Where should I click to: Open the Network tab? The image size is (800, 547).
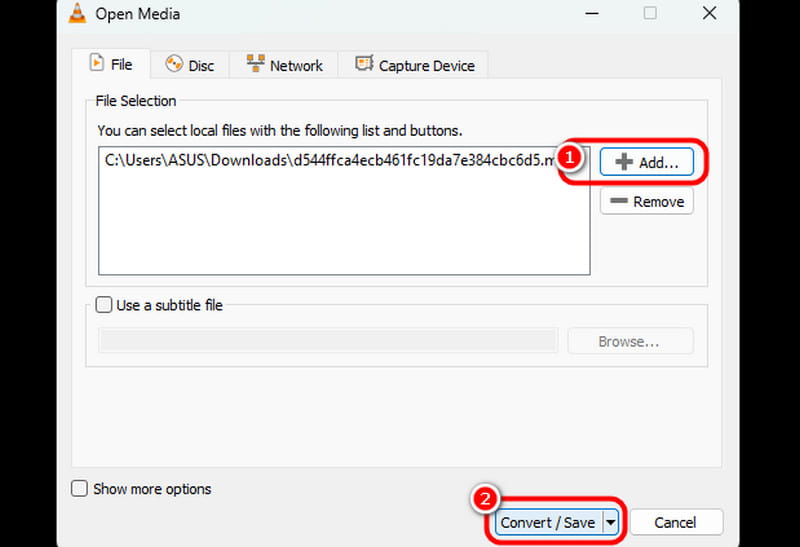coord(284,65)
